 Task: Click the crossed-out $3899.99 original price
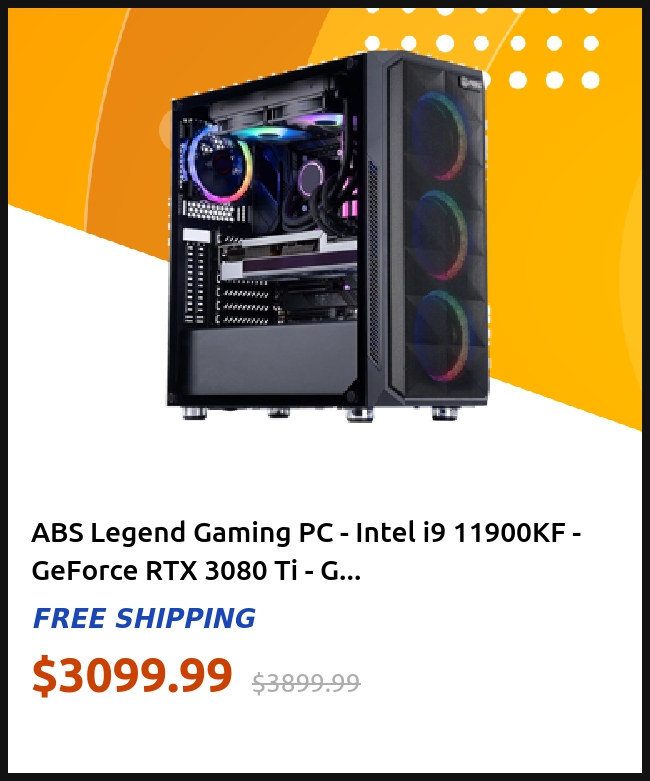[306, 682]
